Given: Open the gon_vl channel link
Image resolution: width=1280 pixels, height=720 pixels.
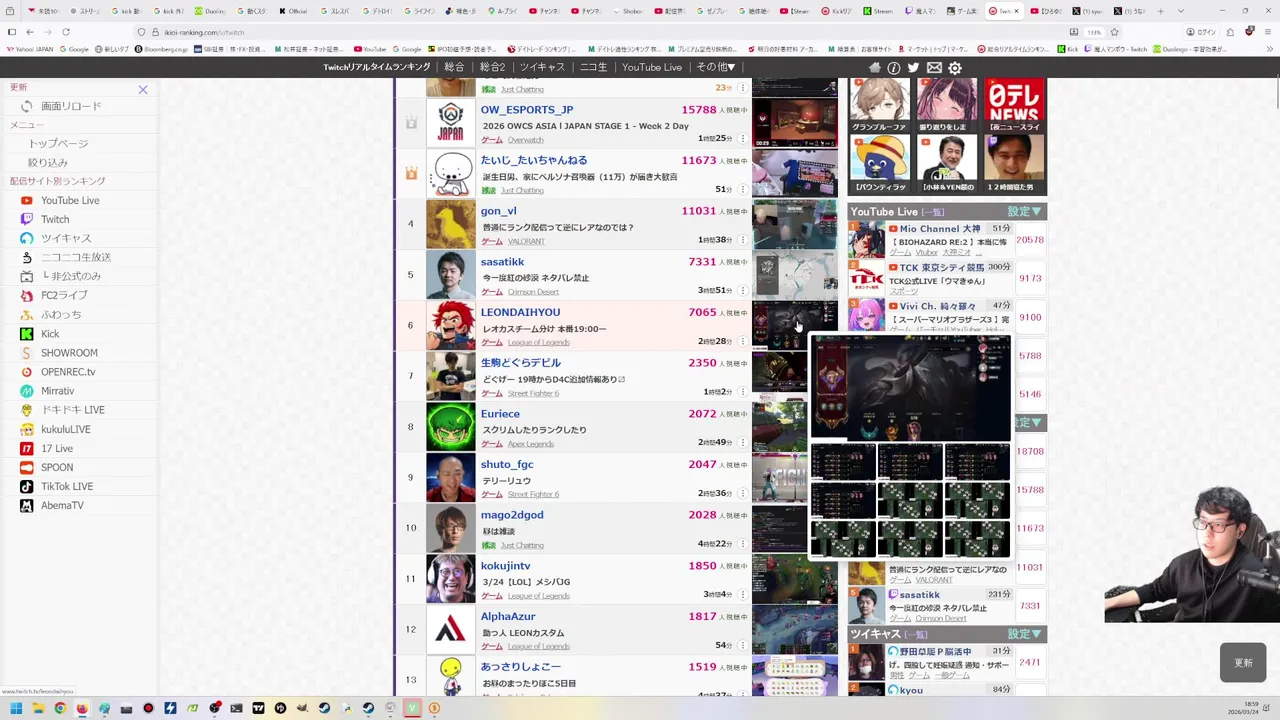Looking at the screenshot, I should point(498,211).
